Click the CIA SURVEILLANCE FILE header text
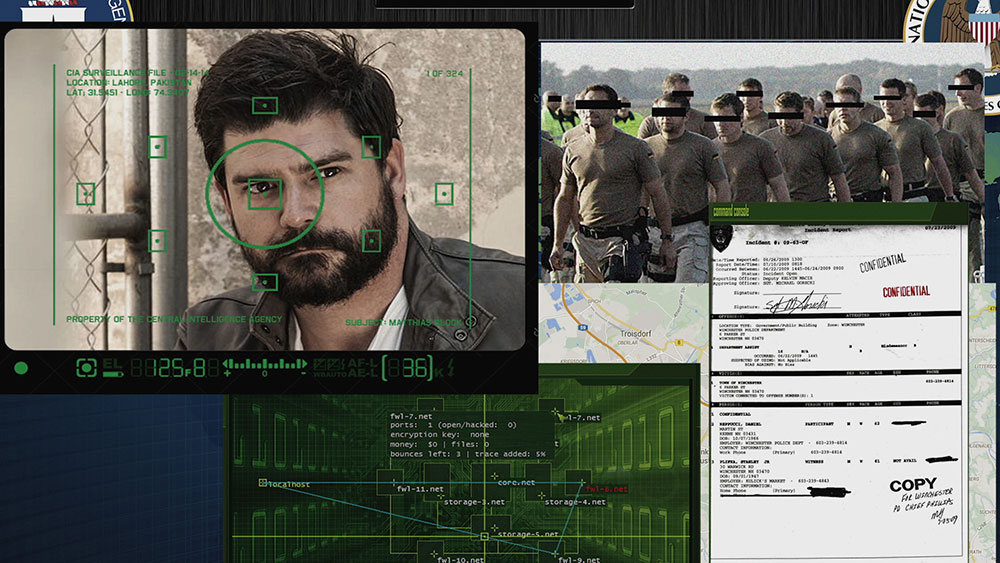The height and width of the screenshot is (563, 1000). pyautogui.click(x=137, y=73)
